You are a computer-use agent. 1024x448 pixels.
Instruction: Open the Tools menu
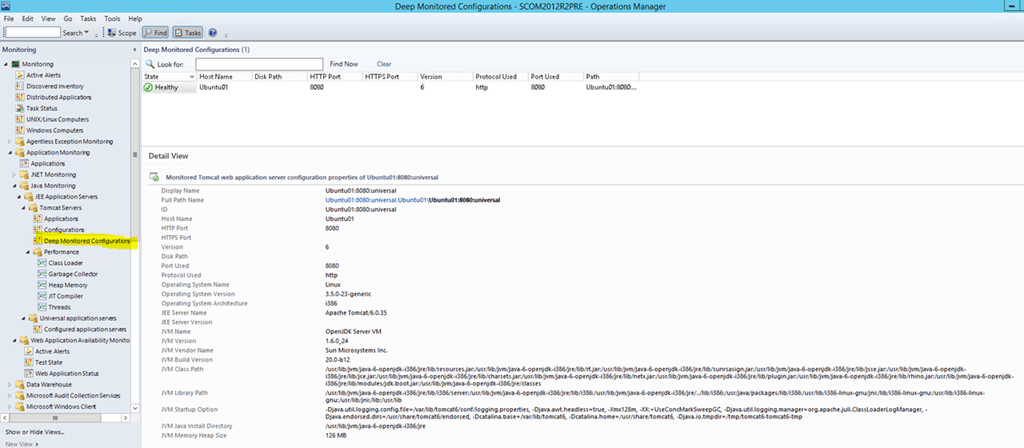coord(112,19)
